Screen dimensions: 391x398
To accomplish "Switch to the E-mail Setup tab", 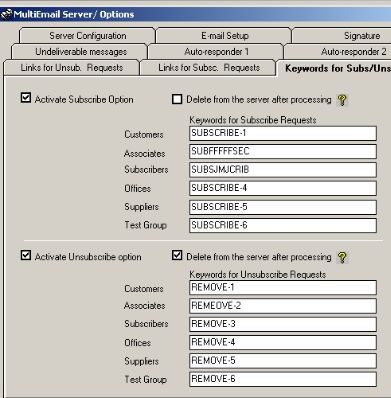I will [224, 36].
